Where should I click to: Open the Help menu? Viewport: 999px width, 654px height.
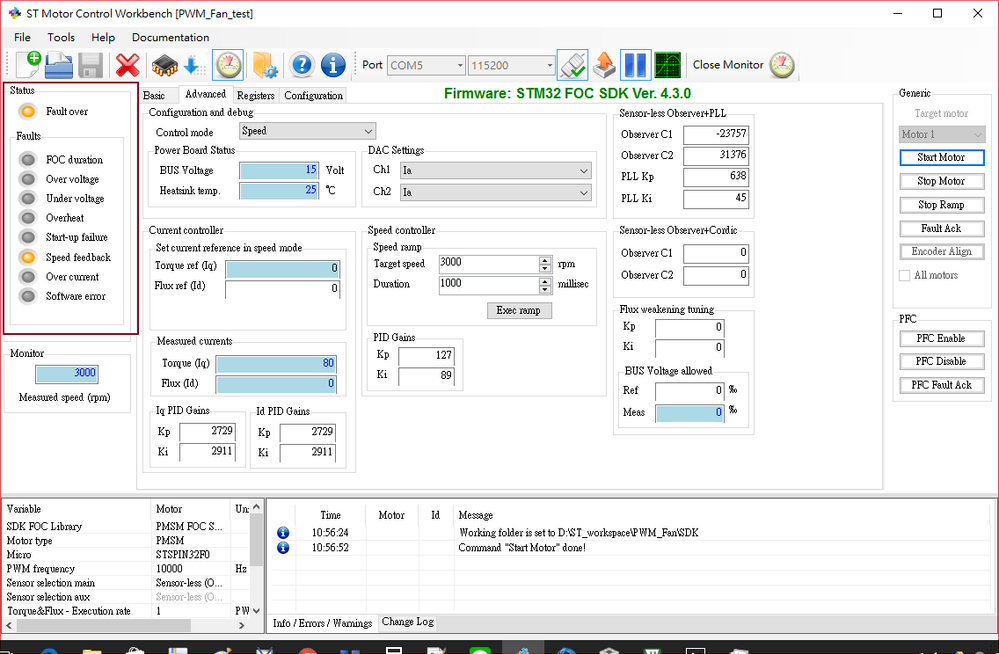pyautogui.click(x=103, y=37)
